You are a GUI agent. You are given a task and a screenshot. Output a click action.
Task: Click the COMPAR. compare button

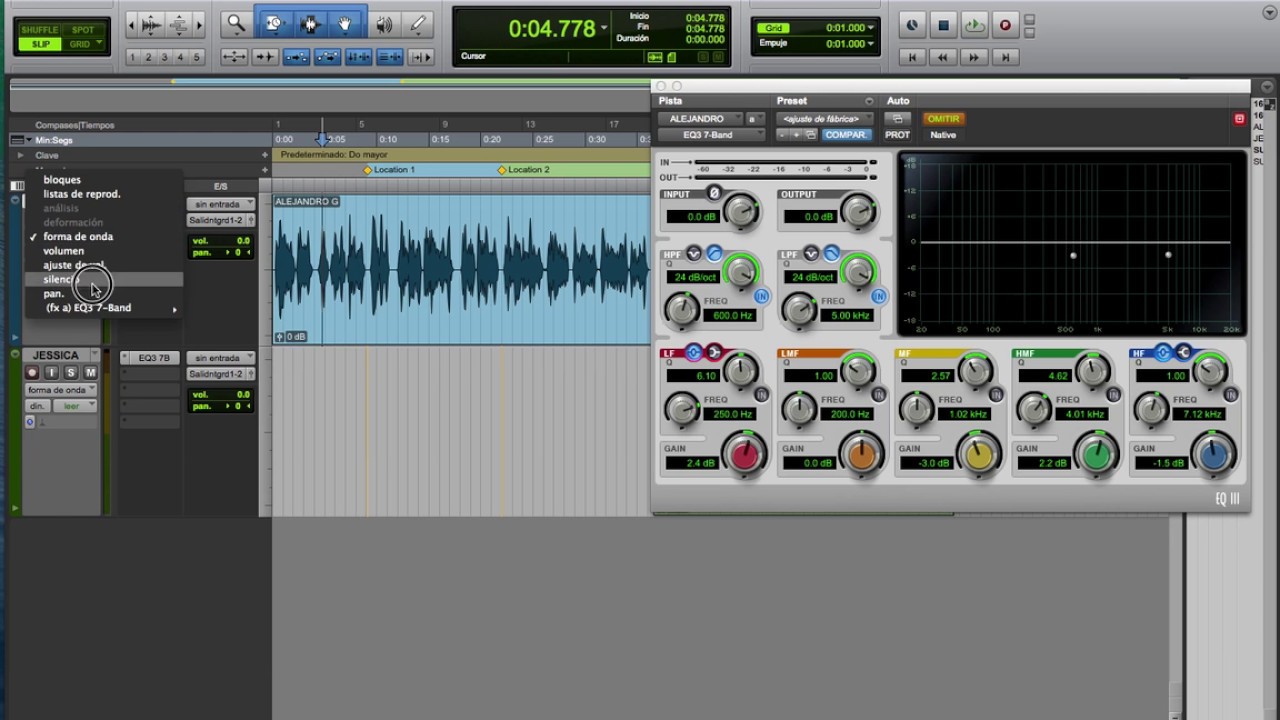coord(846,135)
